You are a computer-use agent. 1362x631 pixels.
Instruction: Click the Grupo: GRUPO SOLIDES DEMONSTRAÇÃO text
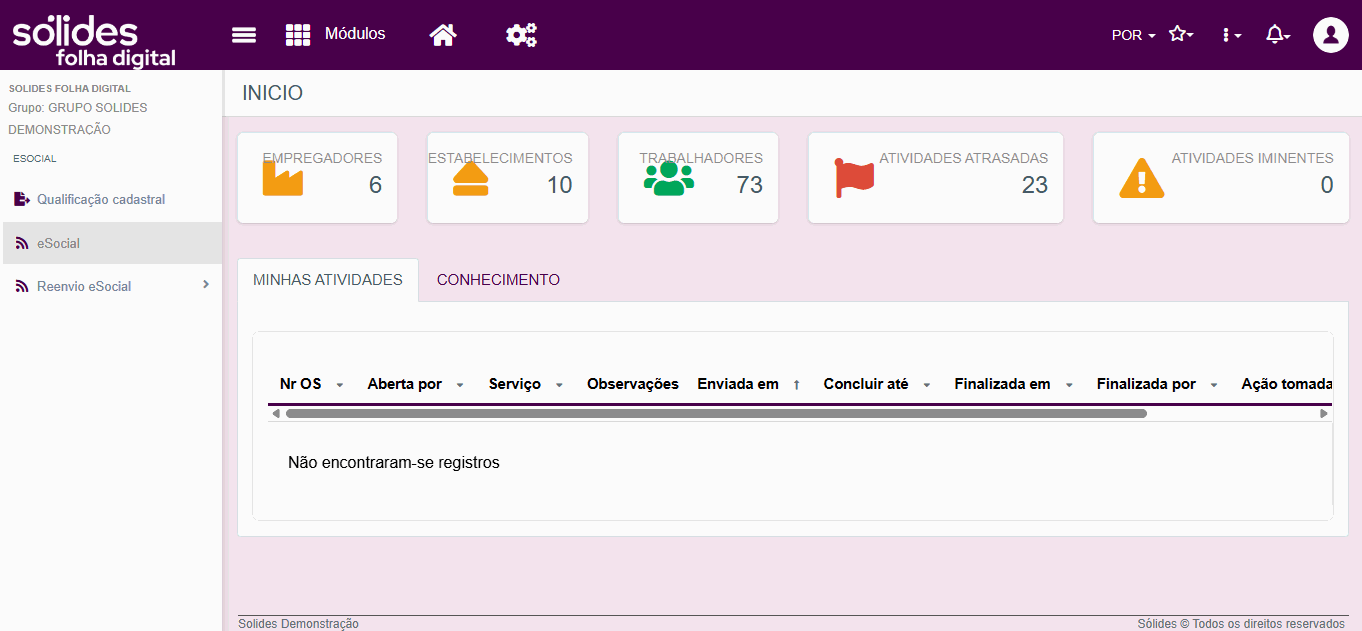coord(78,118)
